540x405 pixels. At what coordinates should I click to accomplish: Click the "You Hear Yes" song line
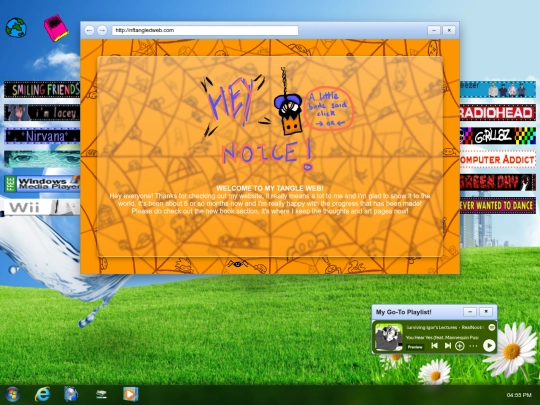coord(442,338)
